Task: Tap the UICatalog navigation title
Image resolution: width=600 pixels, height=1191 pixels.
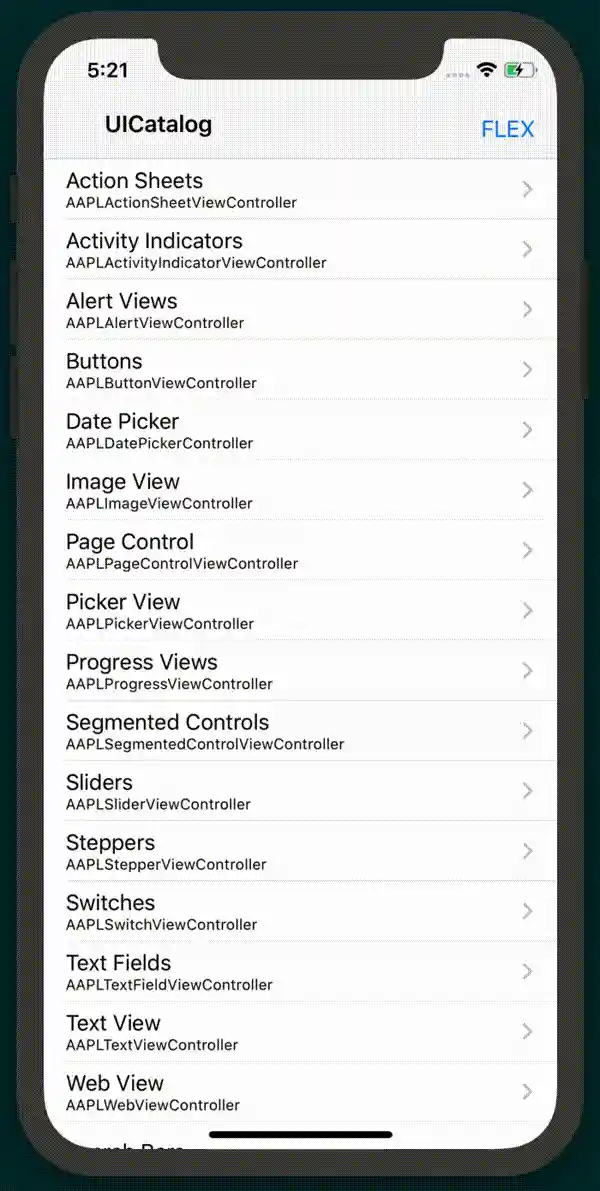Action: (158, 125)
